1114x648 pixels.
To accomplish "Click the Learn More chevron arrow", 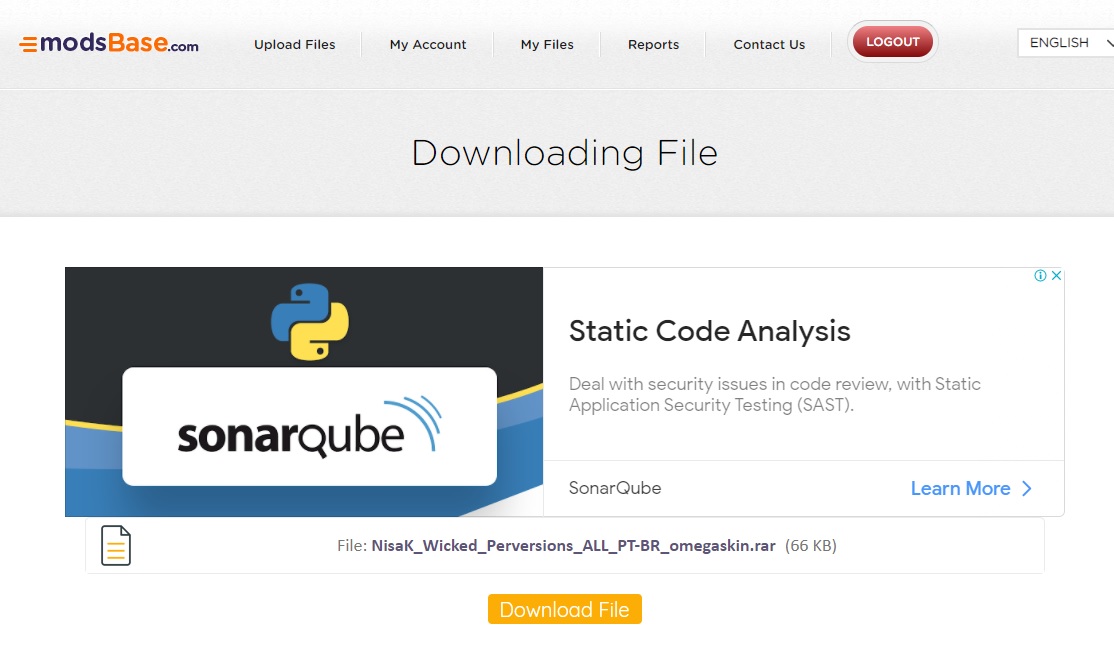I will tap(1027, 488).
